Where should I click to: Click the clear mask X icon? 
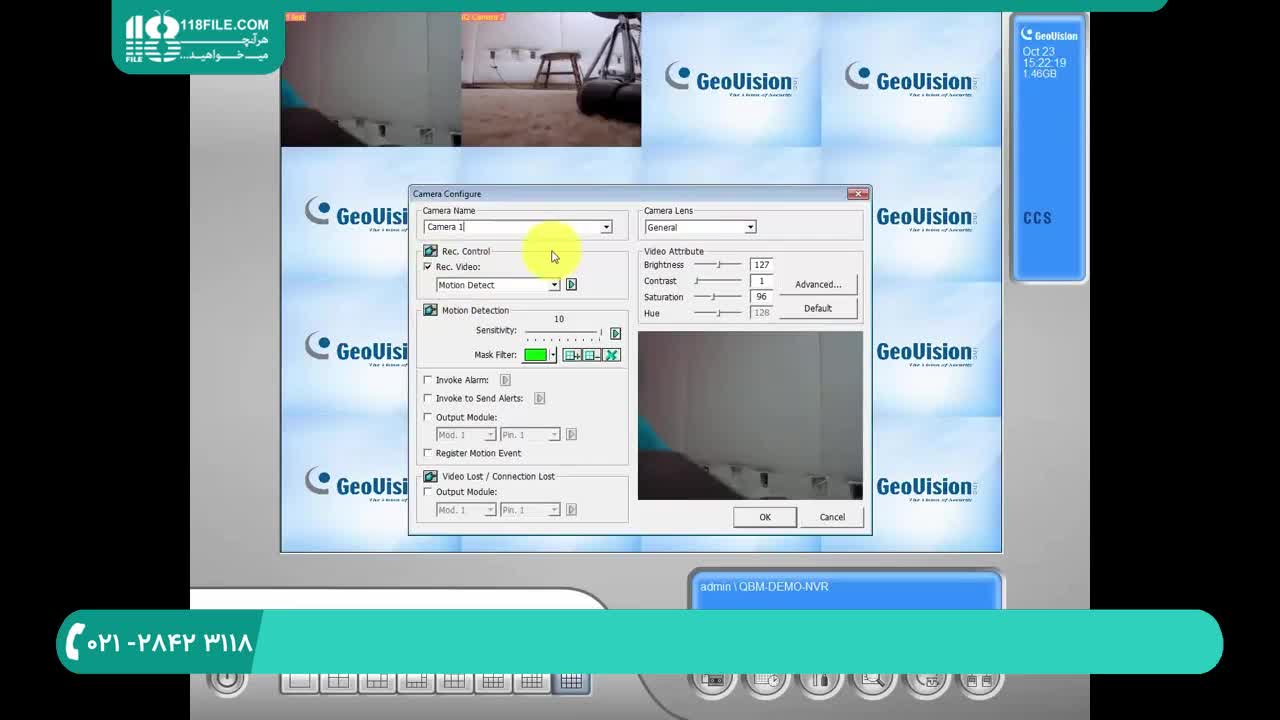coord(612,355)
